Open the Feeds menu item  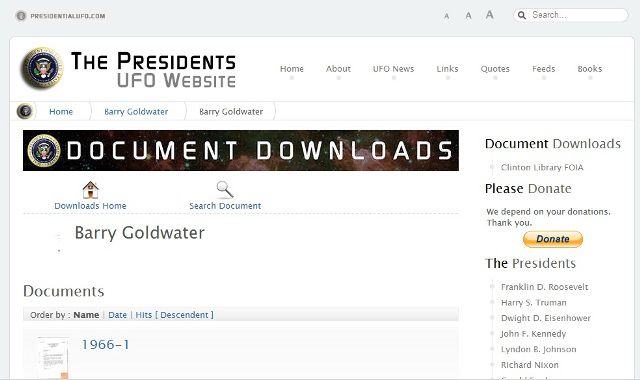coord(544,69)
